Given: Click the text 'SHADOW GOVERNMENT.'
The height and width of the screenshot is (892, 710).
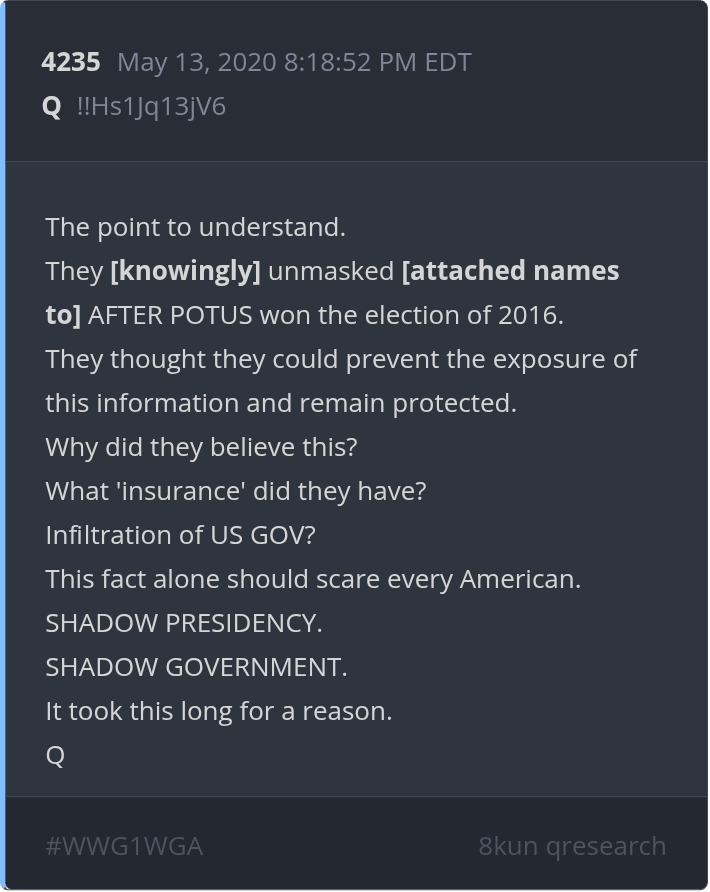Looking at the screenshot, I should 196,667.
